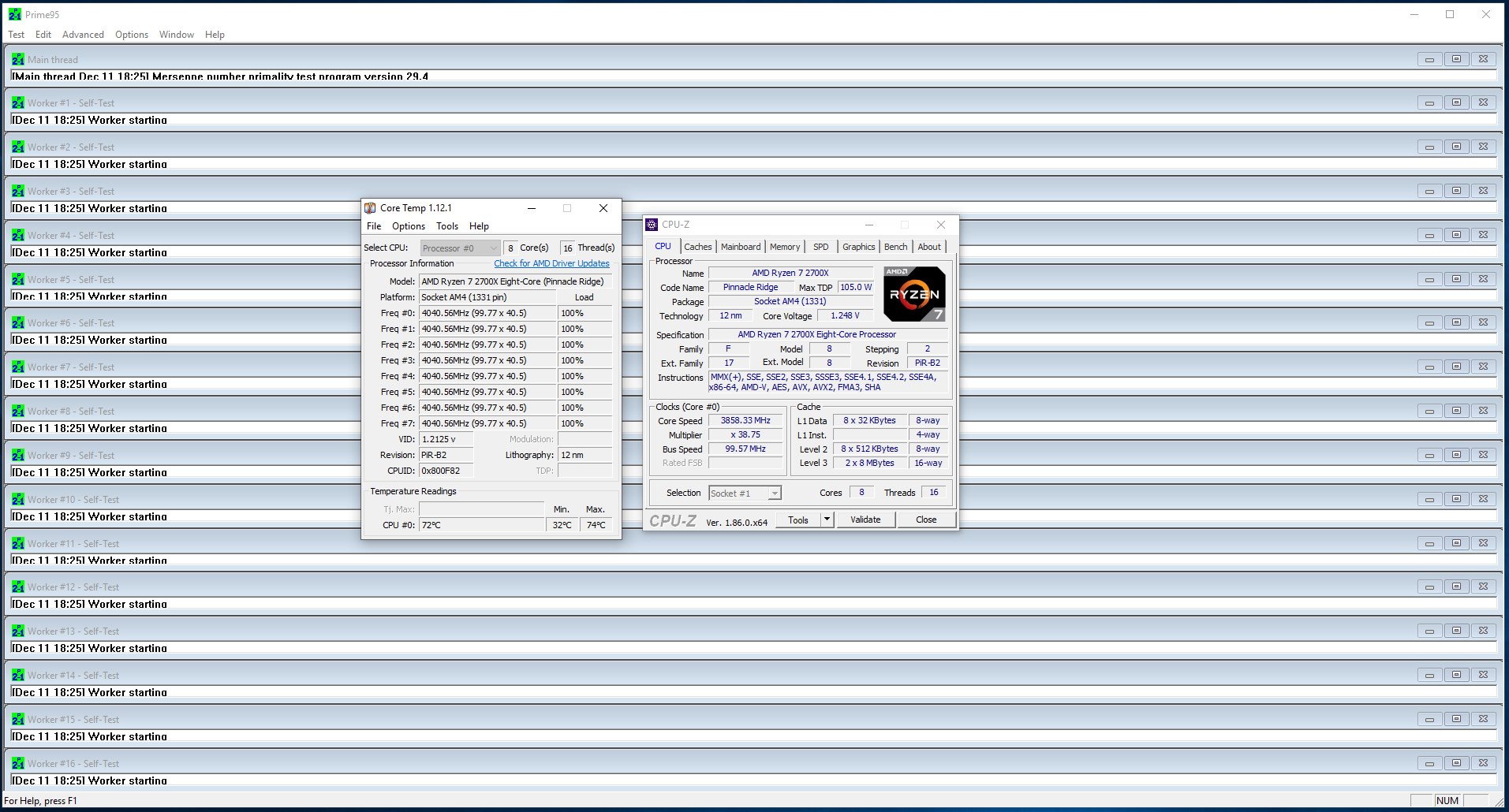Switch to the Bench tab in CPU-Z
Screen dimensions: 1509x812
pyautogui.click(x=896, y=247)
